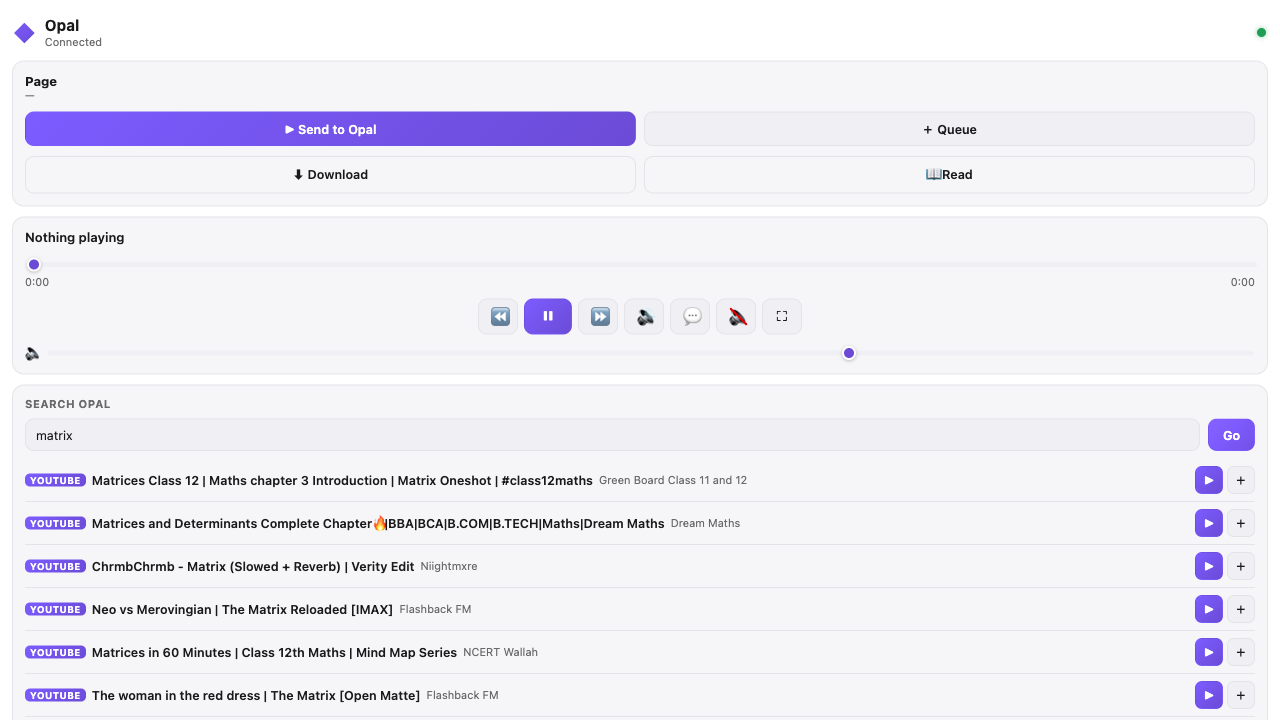
Task: Queue Neo vs Merovingian result
Action: pos(1241,609)
